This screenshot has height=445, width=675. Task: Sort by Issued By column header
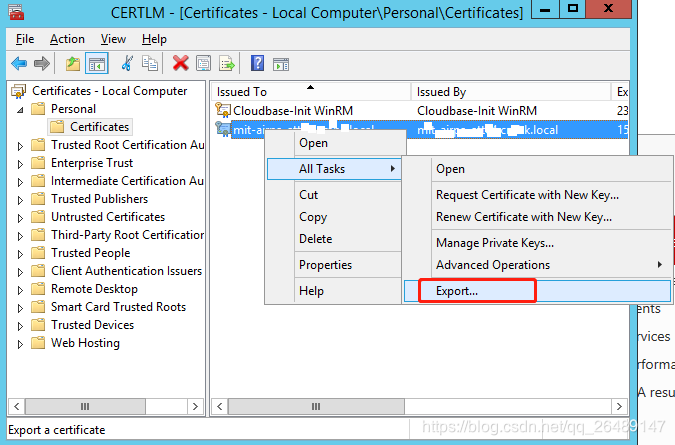[x=511, y=92]
